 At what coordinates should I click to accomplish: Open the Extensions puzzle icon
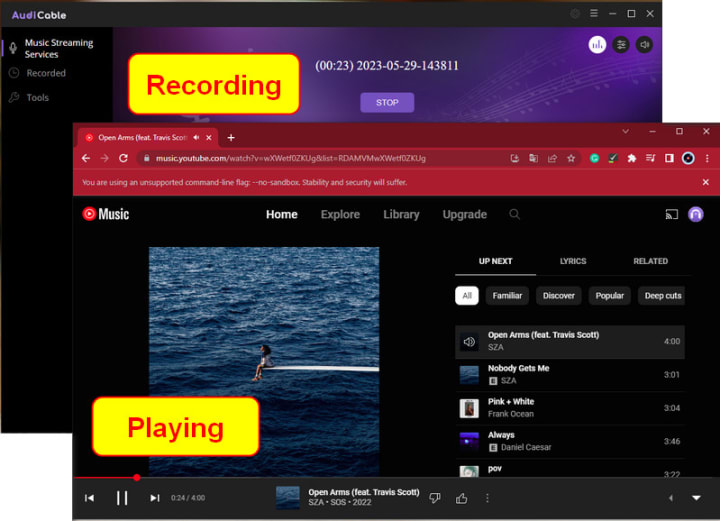coord(632,158)
